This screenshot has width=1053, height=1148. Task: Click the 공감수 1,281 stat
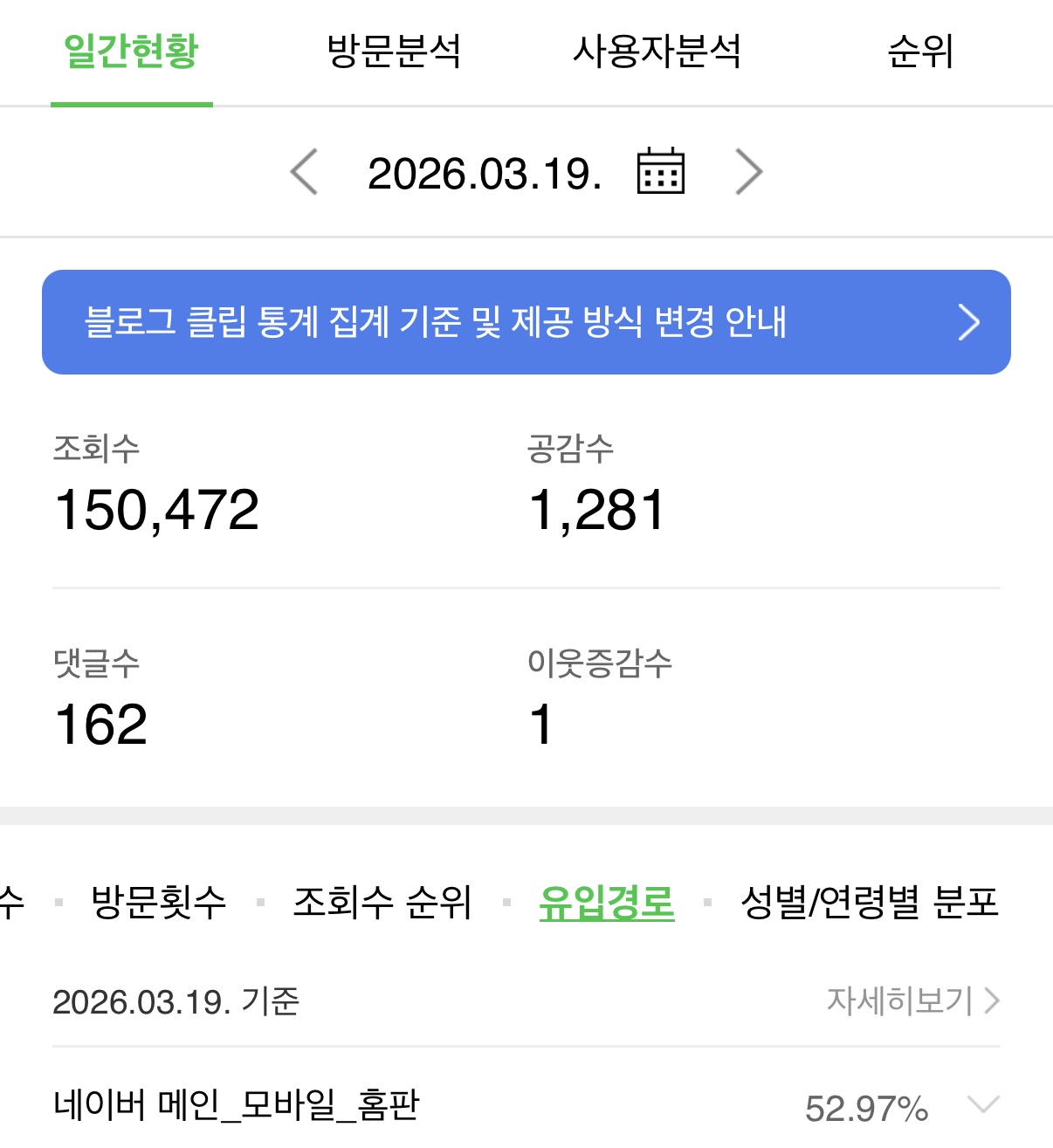pyautogui.click(x=597, y=485)
